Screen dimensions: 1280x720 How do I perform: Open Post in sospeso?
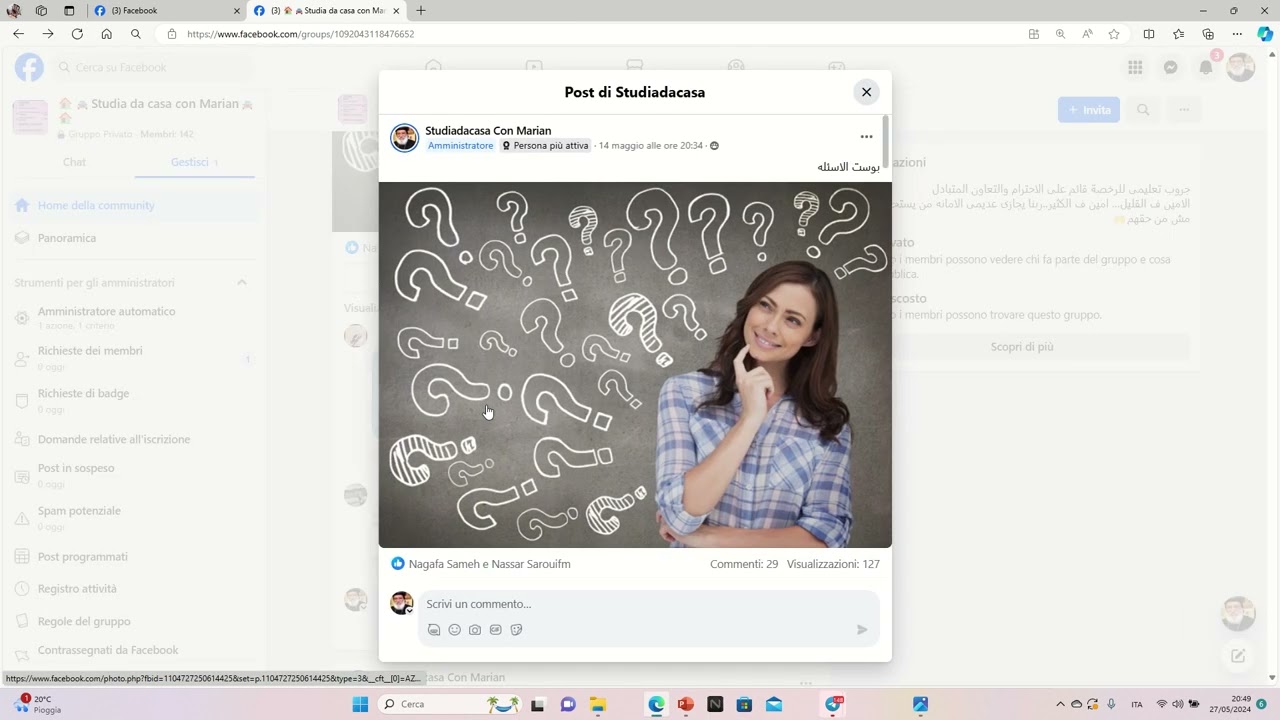(x=133, y=474)
